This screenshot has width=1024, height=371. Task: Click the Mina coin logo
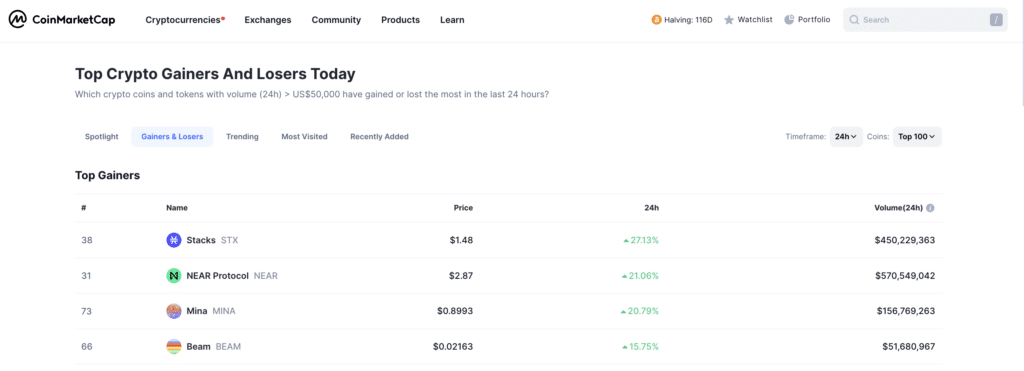click(x=174, y=311)
